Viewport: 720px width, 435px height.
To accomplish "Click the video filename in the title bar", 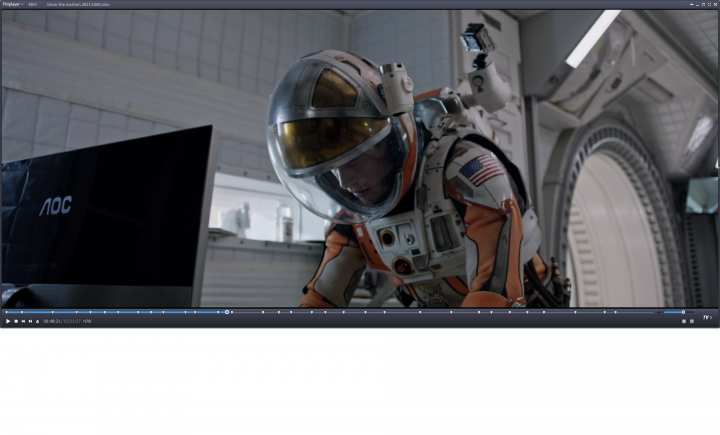I will click(78, 4).
